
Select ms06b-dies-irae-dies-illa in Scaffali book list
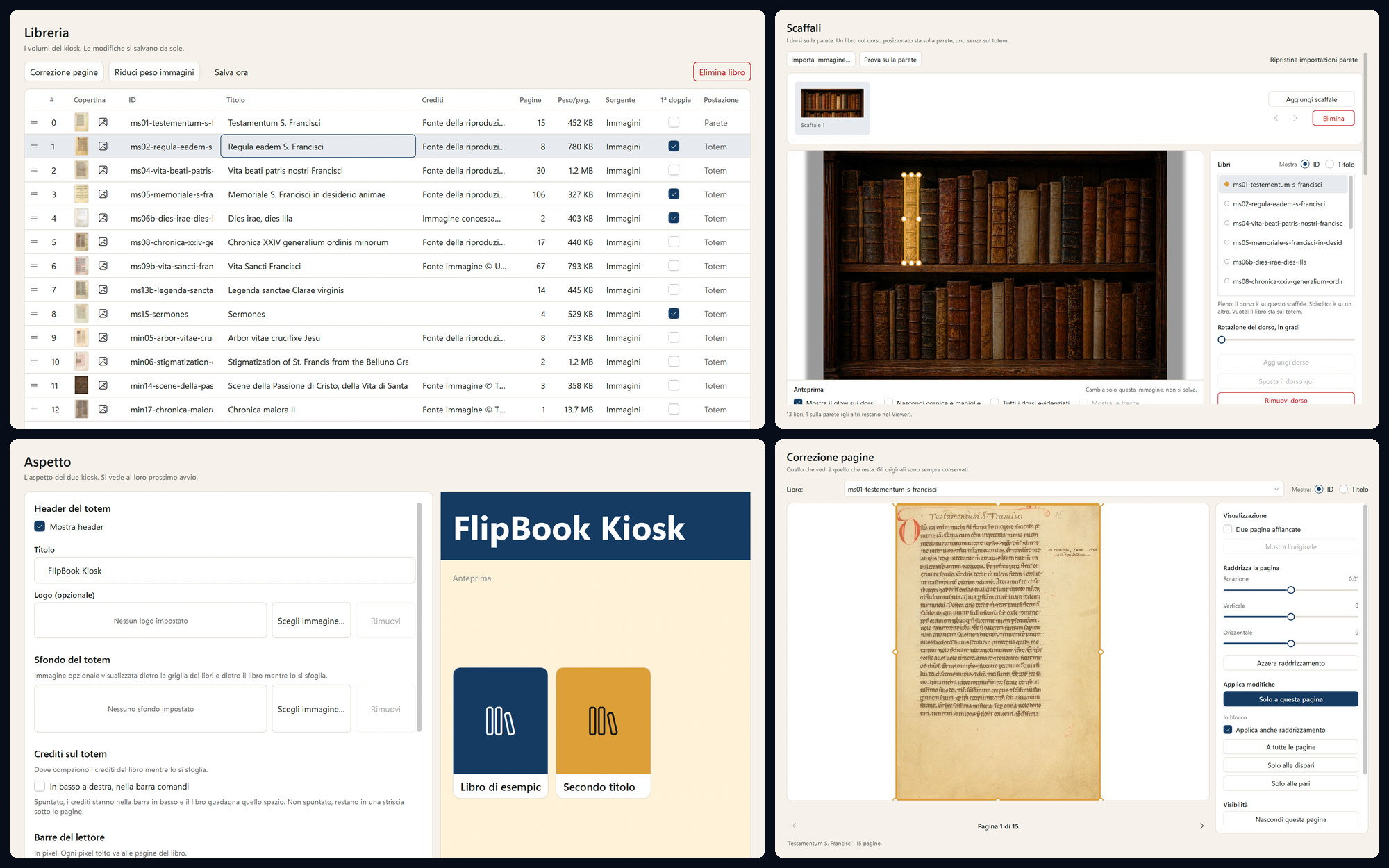click(1283, 262)
